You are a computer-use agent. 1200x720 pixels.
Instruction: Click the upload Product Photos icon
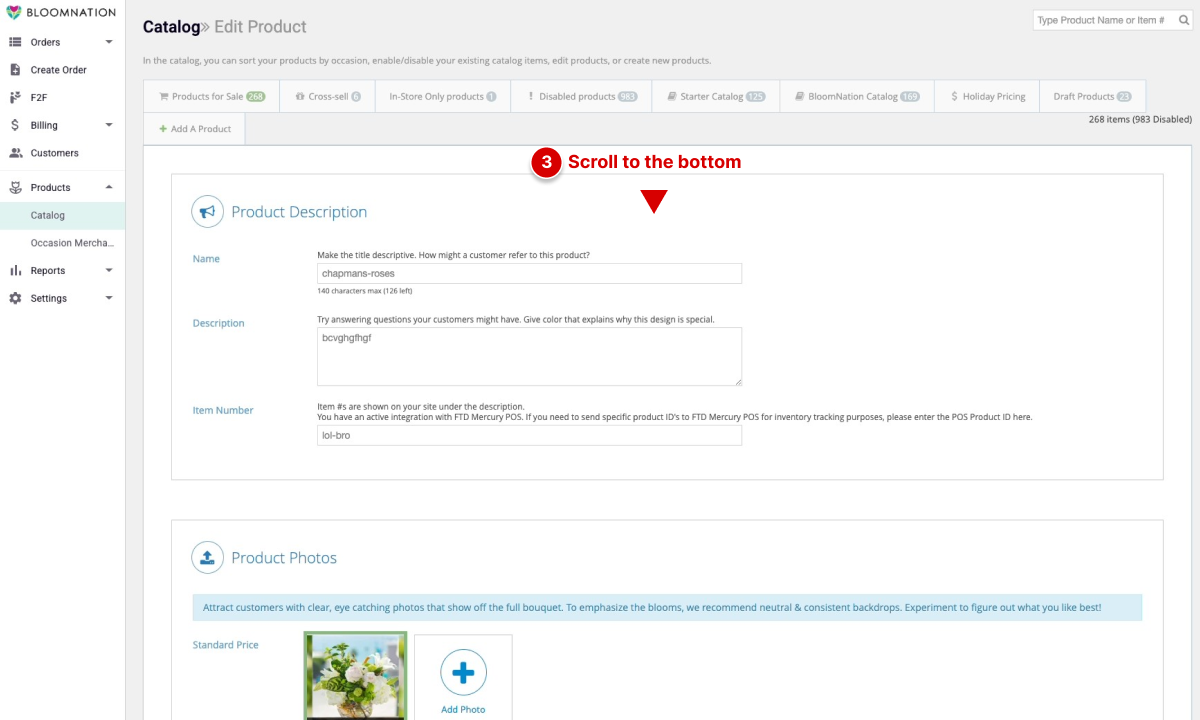(x=207, y=557)
